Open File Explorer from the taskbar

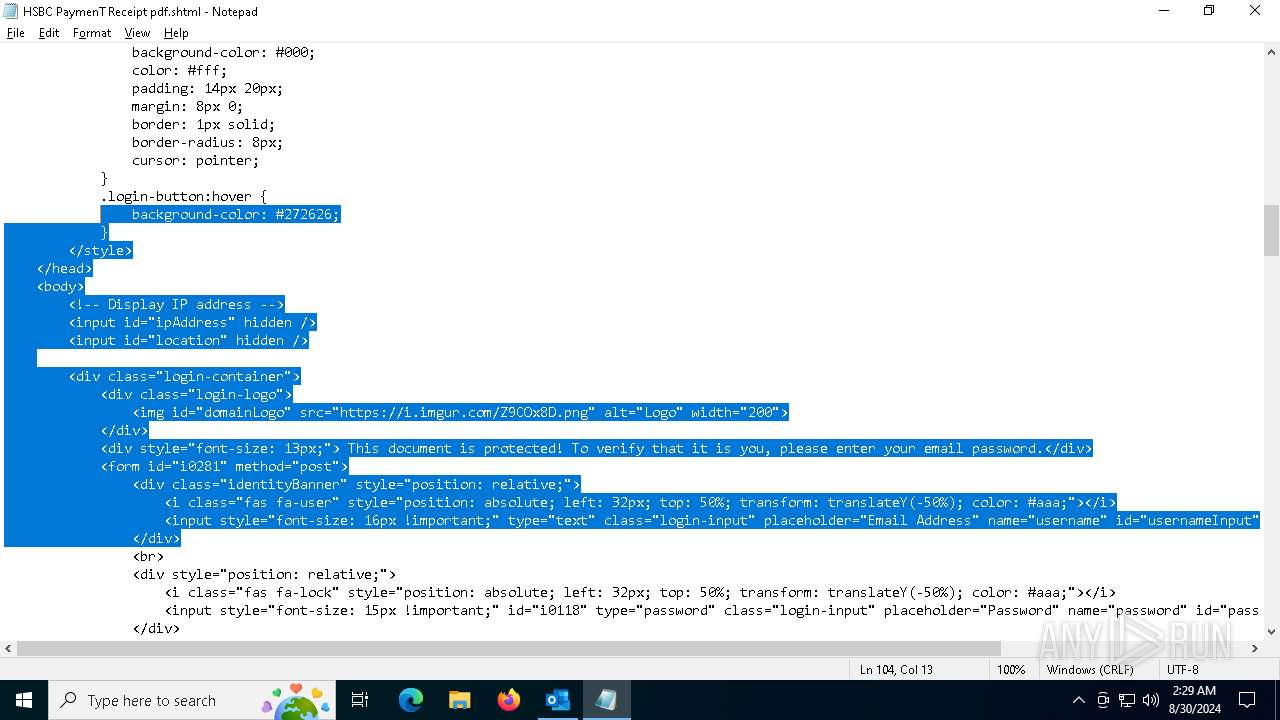pyautogui.click(x=459, y=700)
